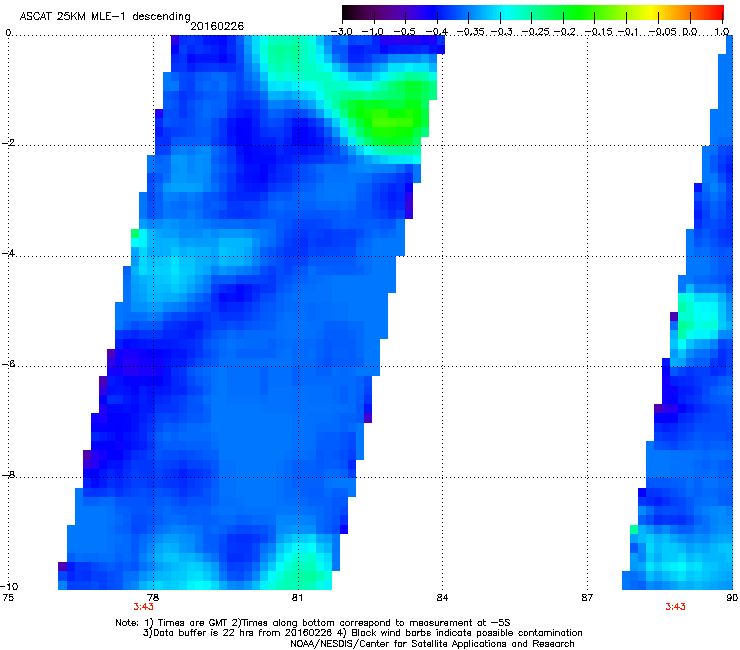The height and width of the screenshot is (650, 740).
Task: Select the -0.5 color scale label
Action: 404,32
